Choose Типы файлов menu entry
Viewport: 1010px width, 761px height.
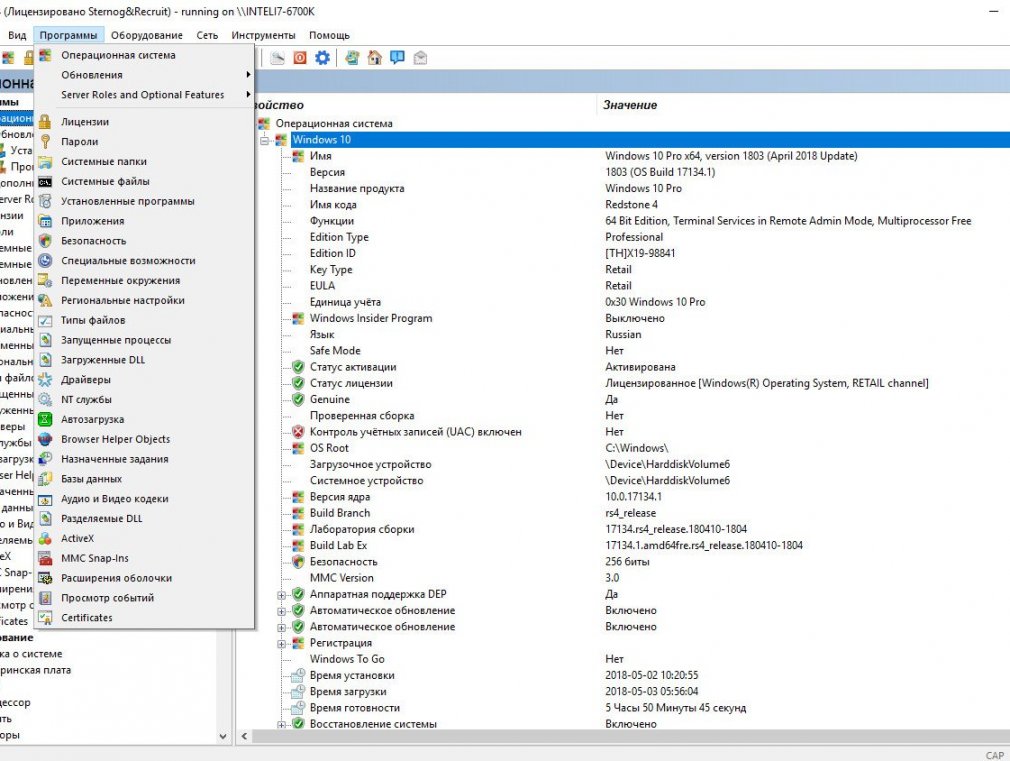tap(144, 320)
